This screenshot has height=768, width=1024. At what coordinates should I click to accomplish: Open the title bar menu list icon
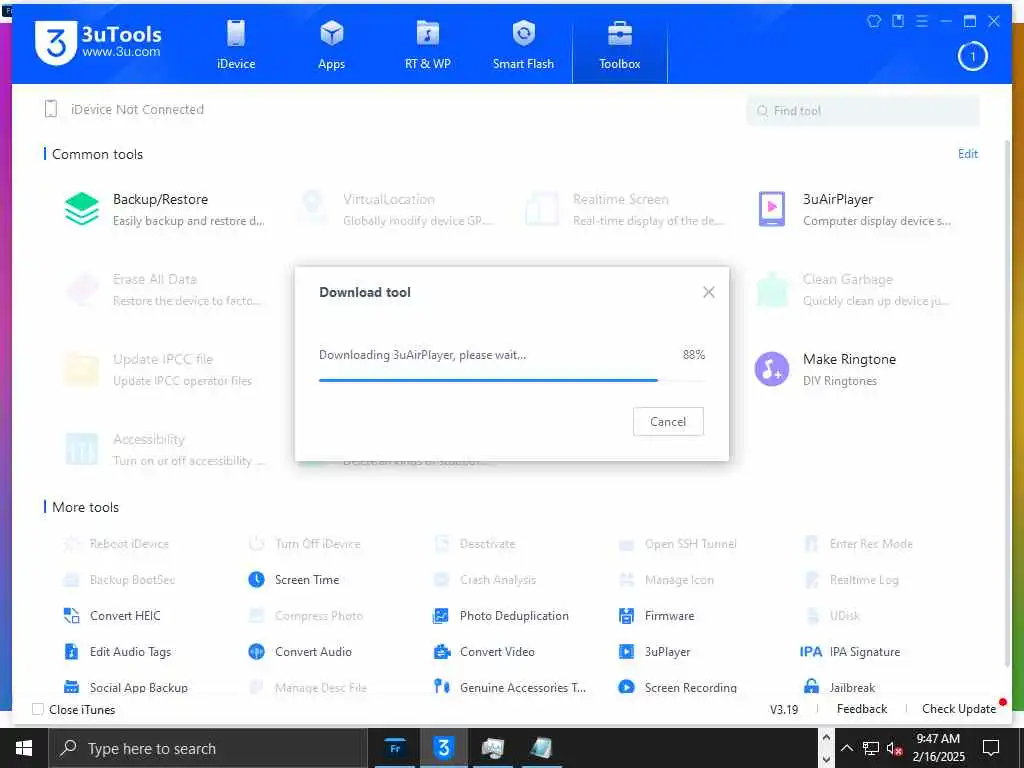tap(921, 21)
